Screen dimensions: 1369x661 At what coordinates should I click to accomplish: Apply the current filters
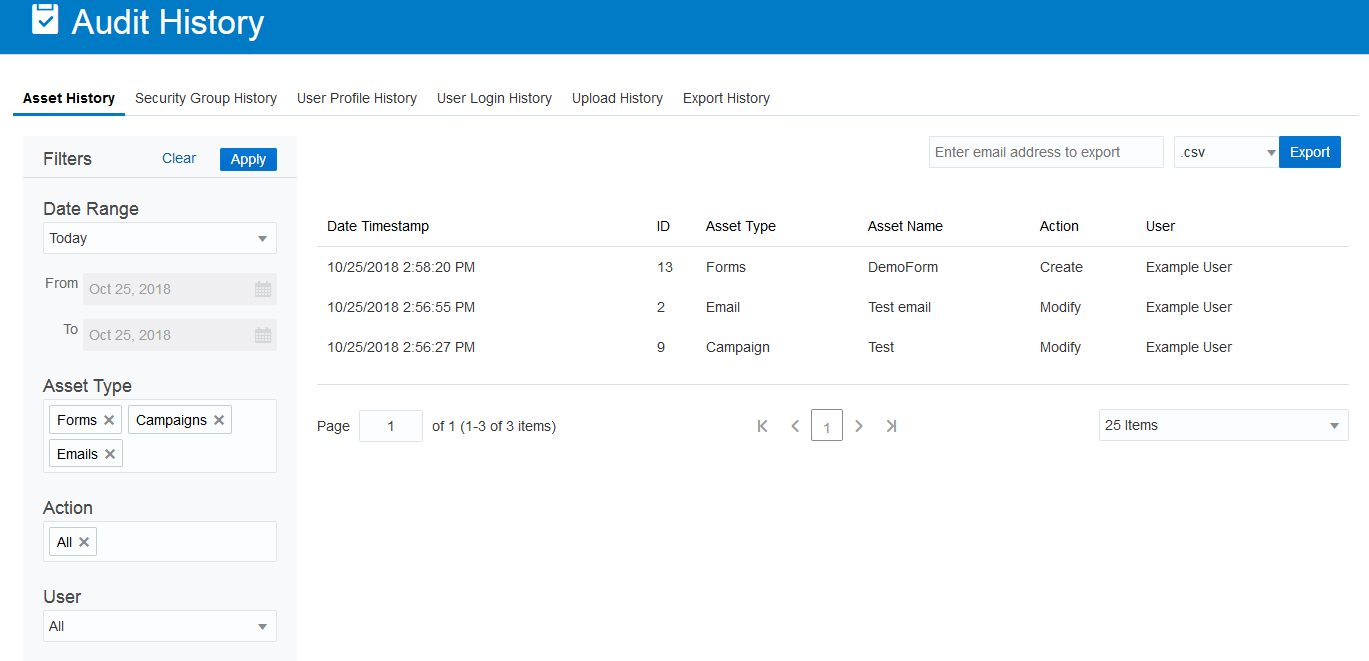[x=247, y=159]
